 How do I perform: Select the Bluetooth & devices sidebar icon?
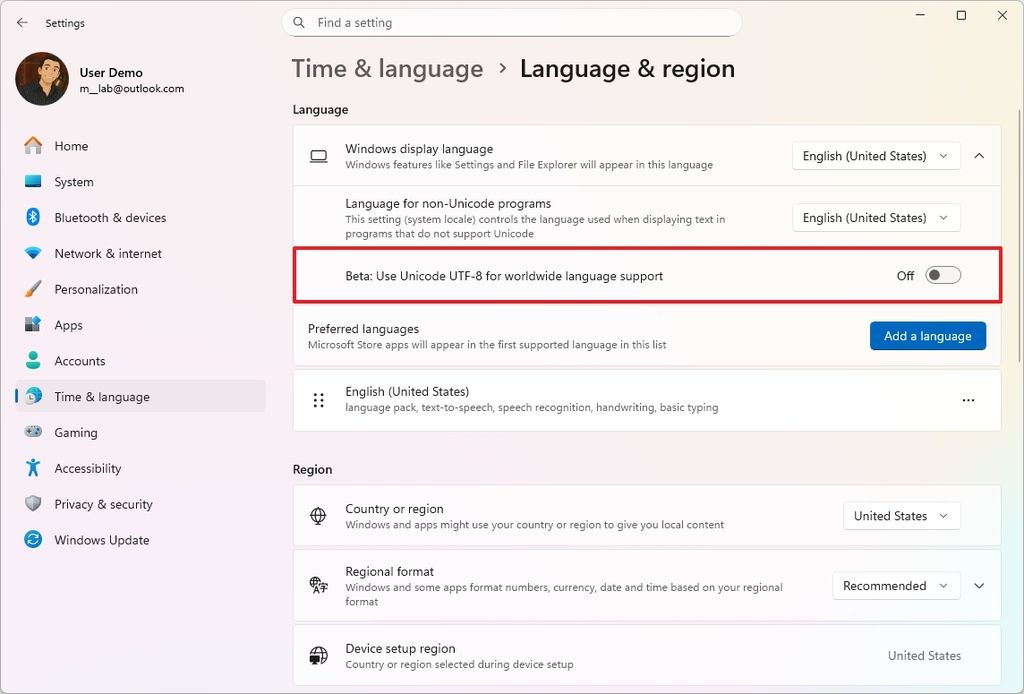(x=32, y=217)
